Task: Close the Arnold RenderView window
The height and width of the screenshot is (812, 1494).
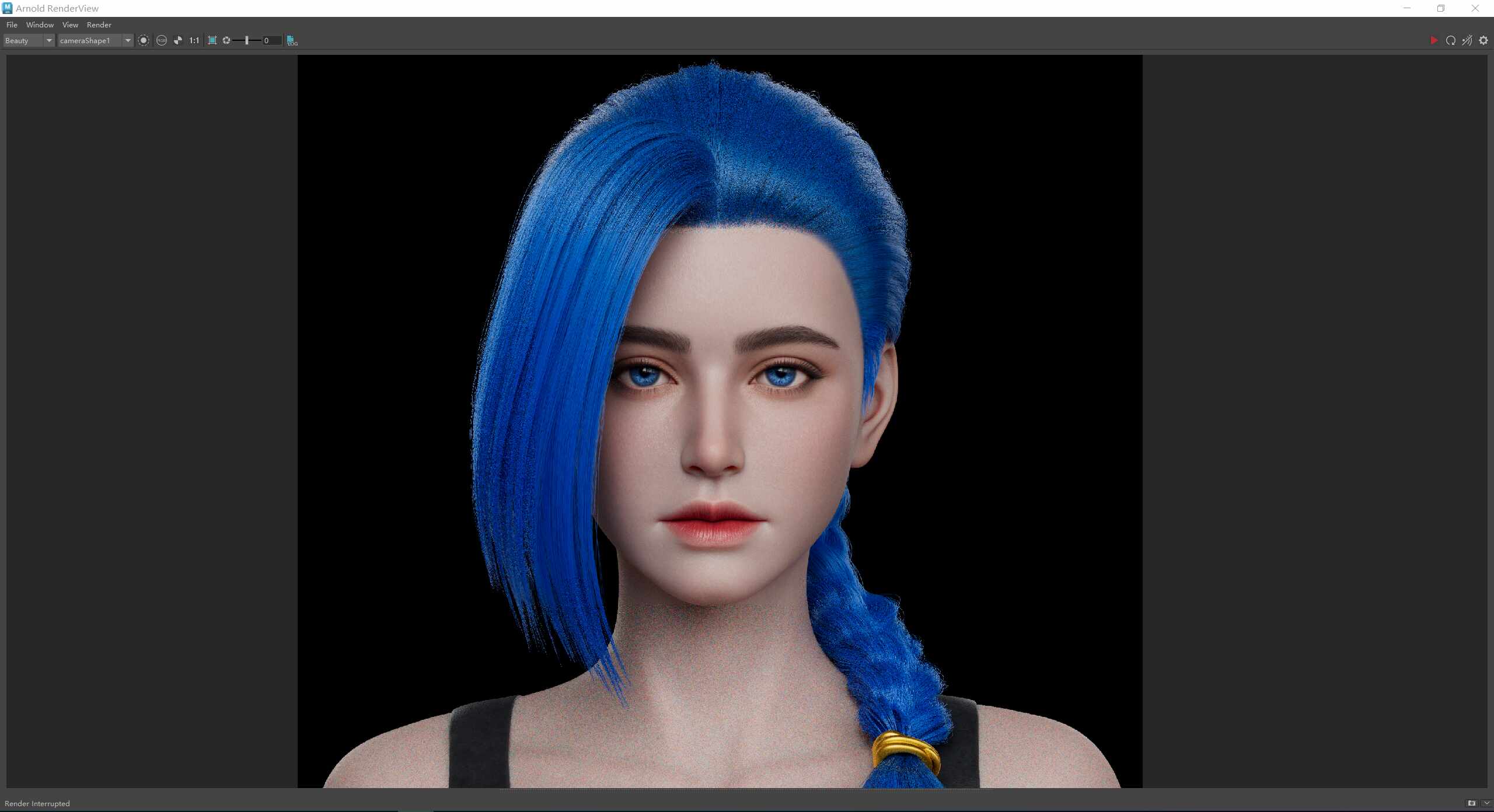Action: click(x=1475, y=8)
